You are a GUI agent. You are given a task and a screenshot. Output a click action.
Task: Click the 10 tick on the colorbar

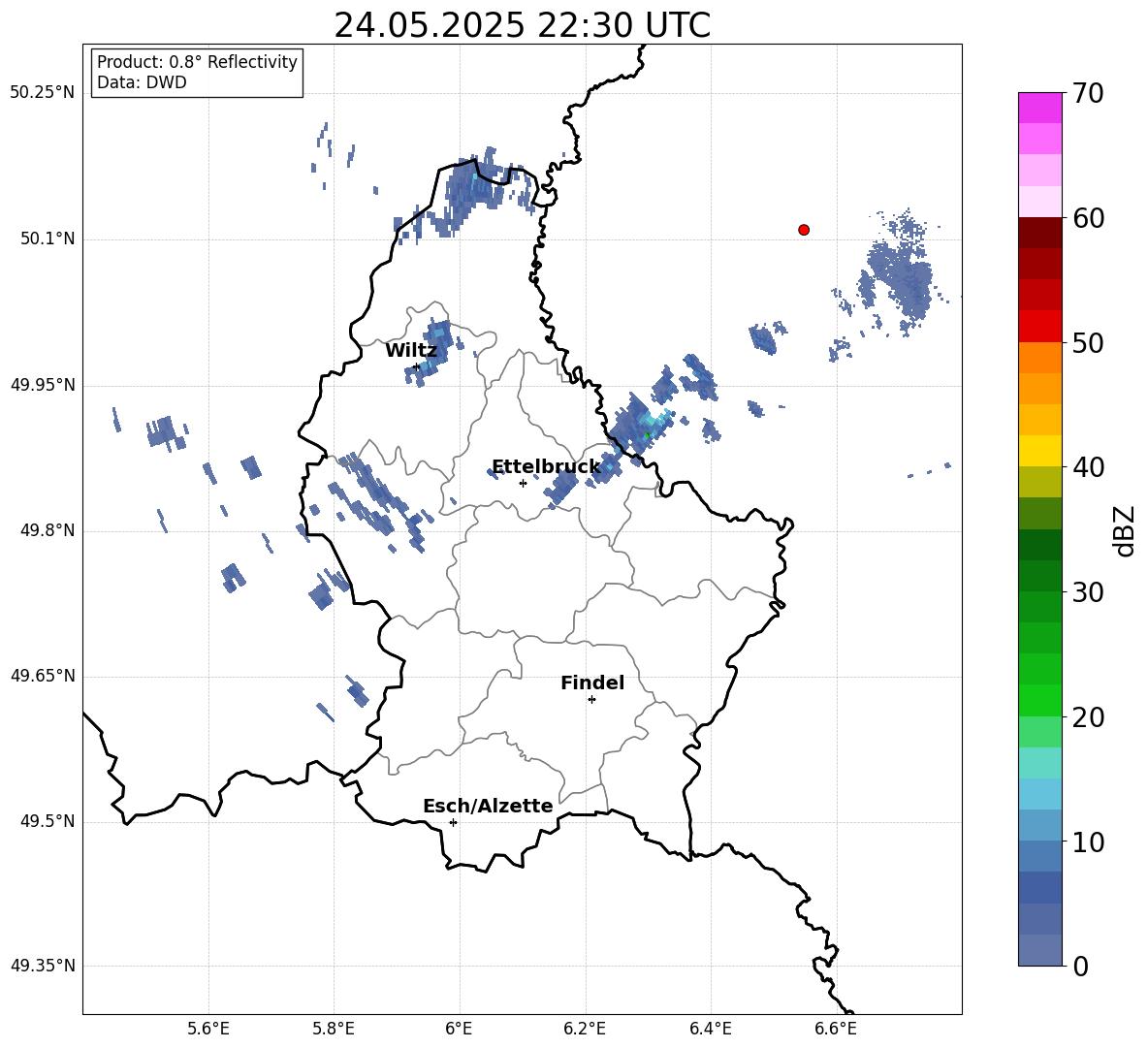pos(1088,843)
